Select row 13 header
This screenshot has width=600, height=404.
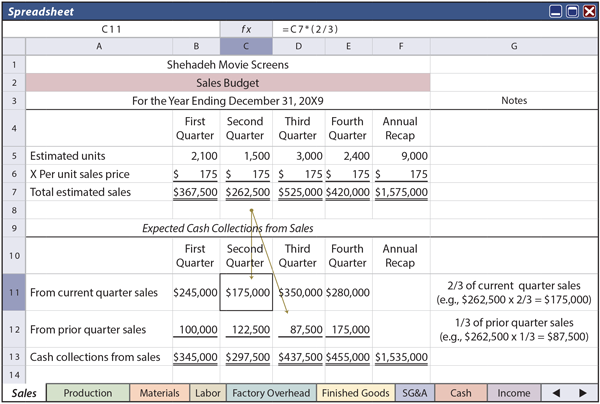(x=14, y=357)
